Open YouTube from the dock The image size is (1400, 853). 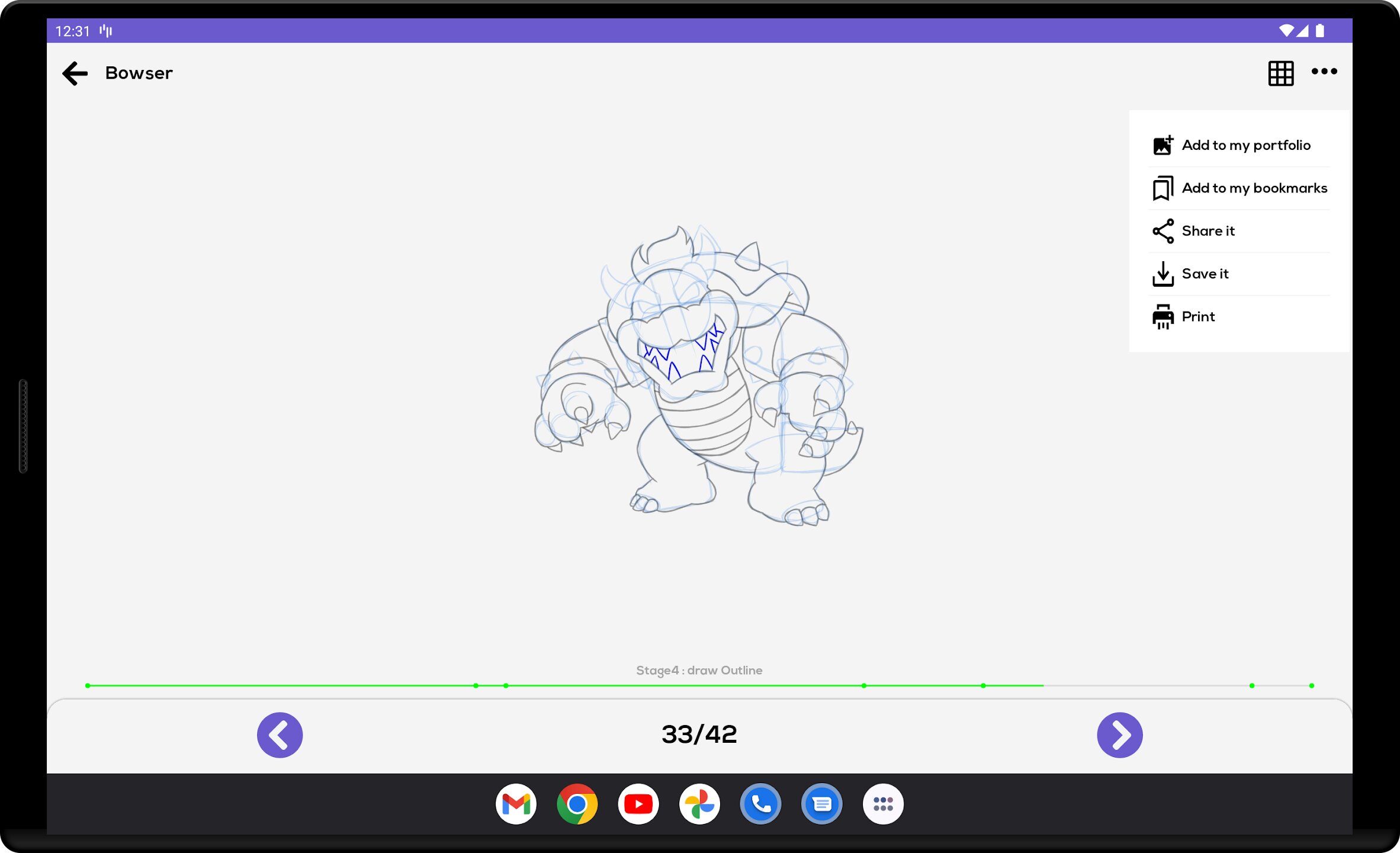point(638,804)
